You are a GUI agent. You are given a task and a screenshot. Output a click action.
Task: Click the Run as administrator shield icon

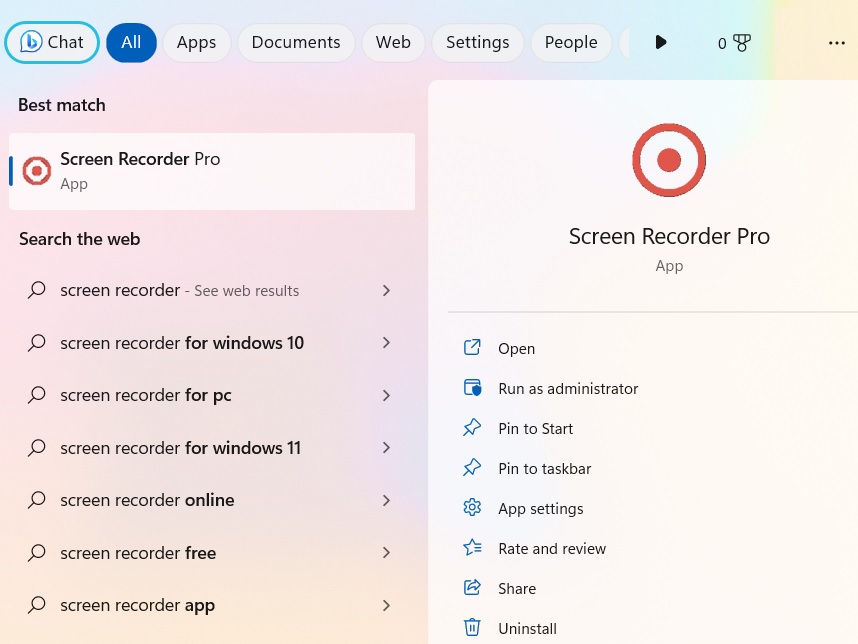point(472,388)
